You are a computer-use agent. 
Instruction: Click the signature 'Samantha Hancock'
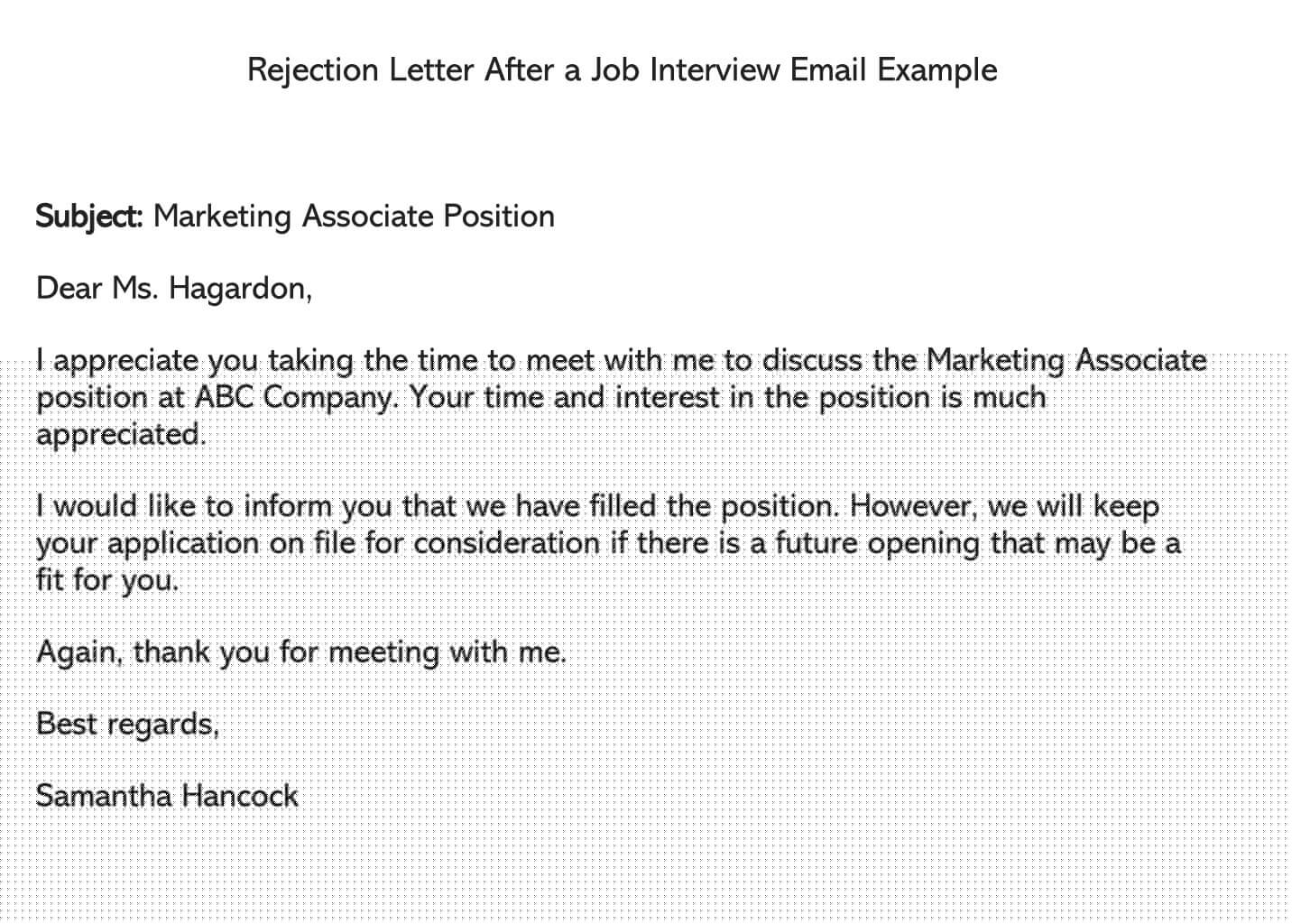click(x=167, y=796)
